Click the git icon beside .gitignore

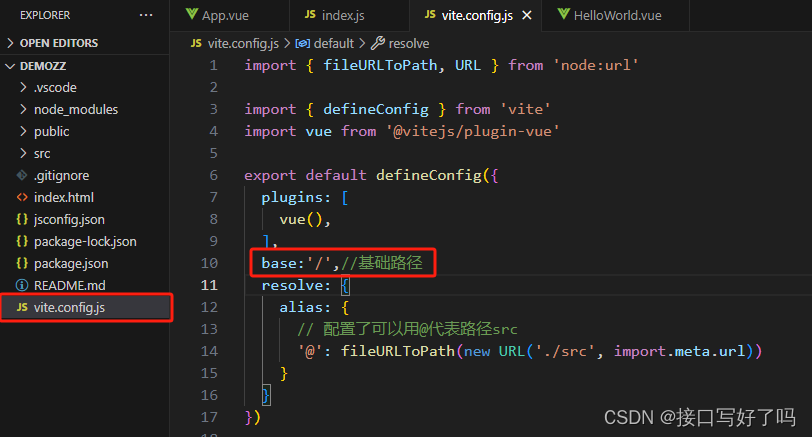(x=22, y=176)
